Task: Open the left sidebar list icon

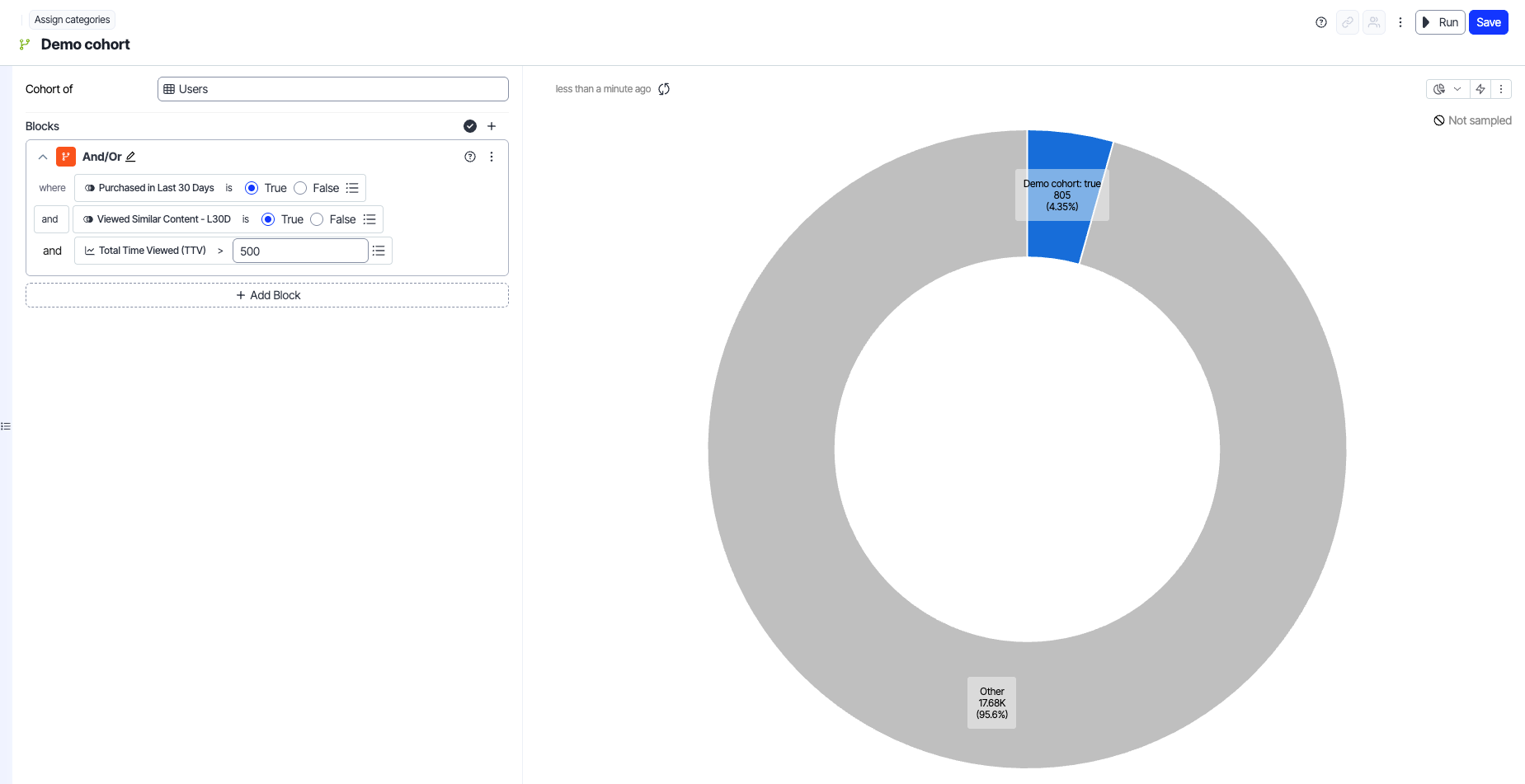Action: 6,426
